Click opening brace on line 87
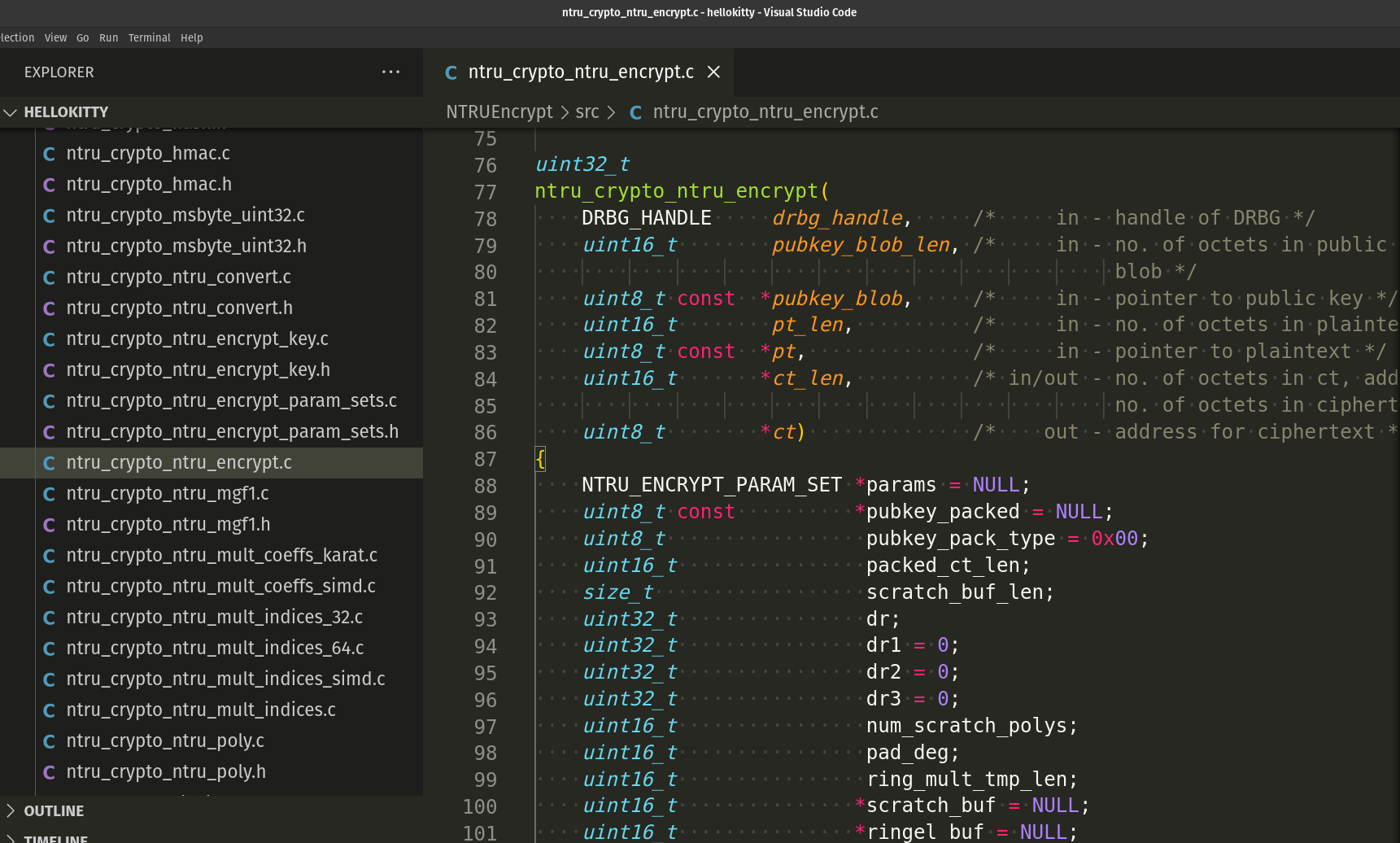The image size is (1400, 843). coord(540,460)
